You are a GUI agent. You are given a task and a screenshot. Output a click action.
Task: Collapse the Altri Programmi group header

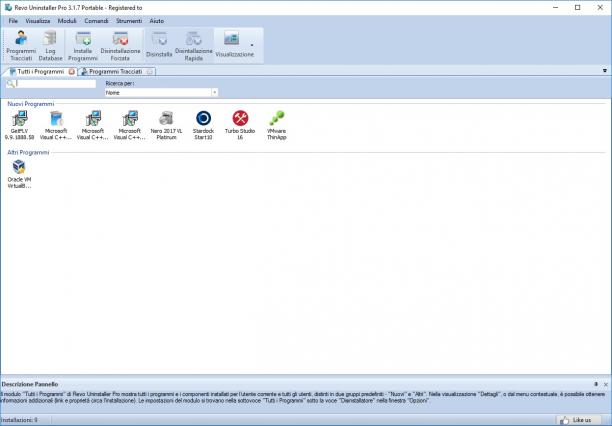point(28,152)
